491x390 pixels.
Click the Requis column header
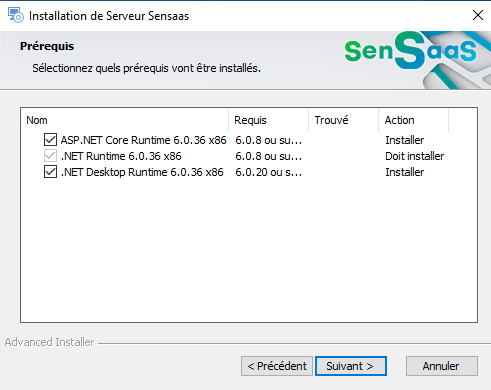click(x=269, y=120)
